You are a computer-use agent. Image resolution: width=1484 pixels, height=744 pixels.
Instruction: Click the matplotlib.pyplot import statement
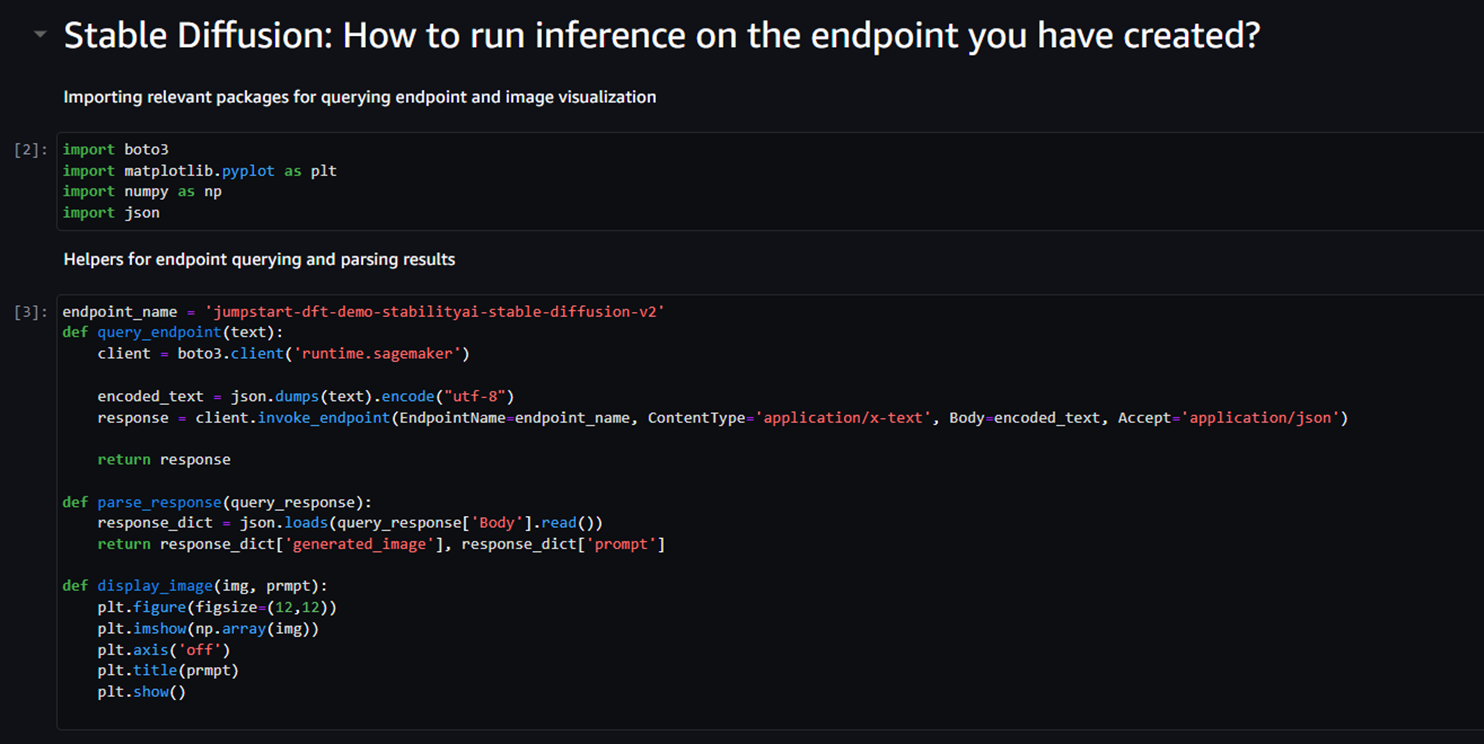coord(197,170)
